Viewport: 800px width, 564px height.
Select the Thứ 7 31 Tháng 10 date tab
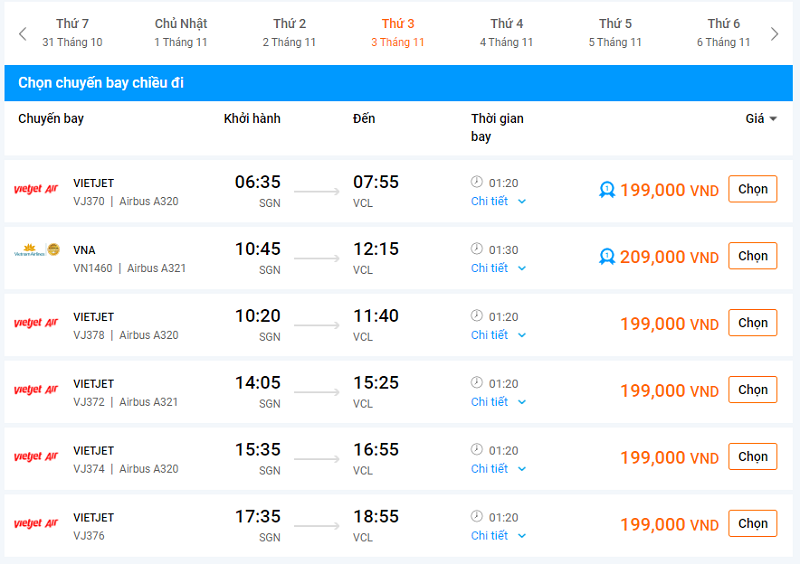point(72,33)
